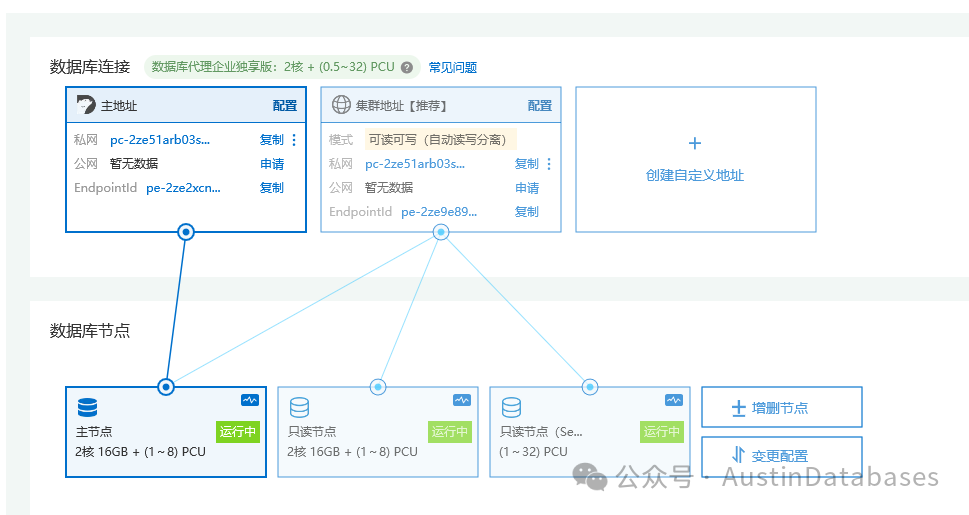Click connector dot atop 只读节点 (Se... card
This screenshot has height=515, width=969.
pyautogui.click(x=590, y=387)
